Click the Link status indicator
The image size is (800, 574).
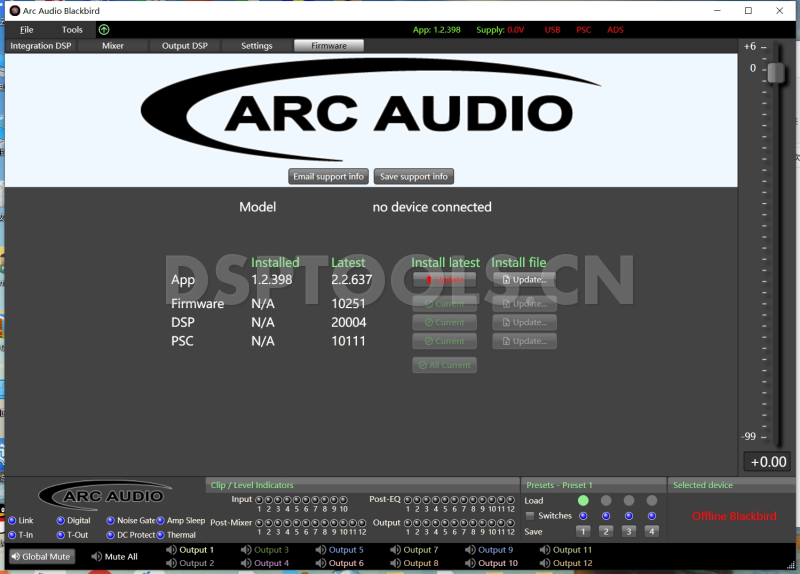(12, 520)
